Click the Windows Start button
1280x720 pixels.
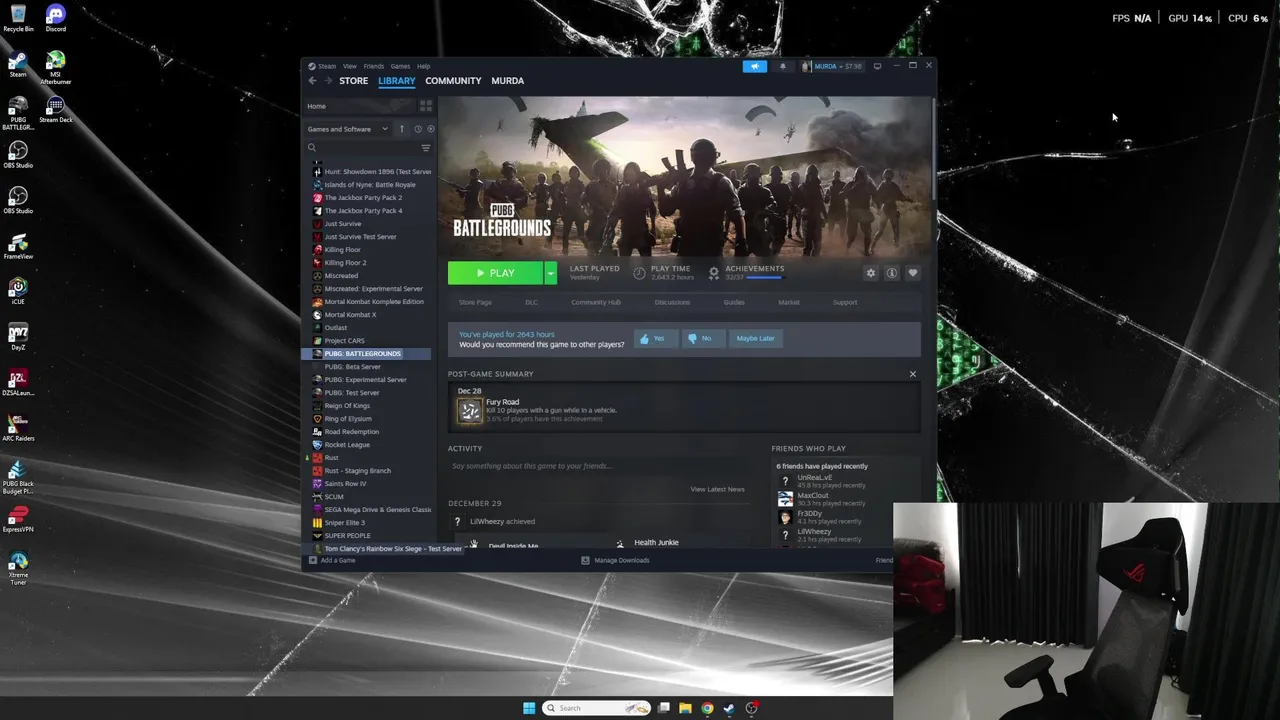[x=529, y=708]
